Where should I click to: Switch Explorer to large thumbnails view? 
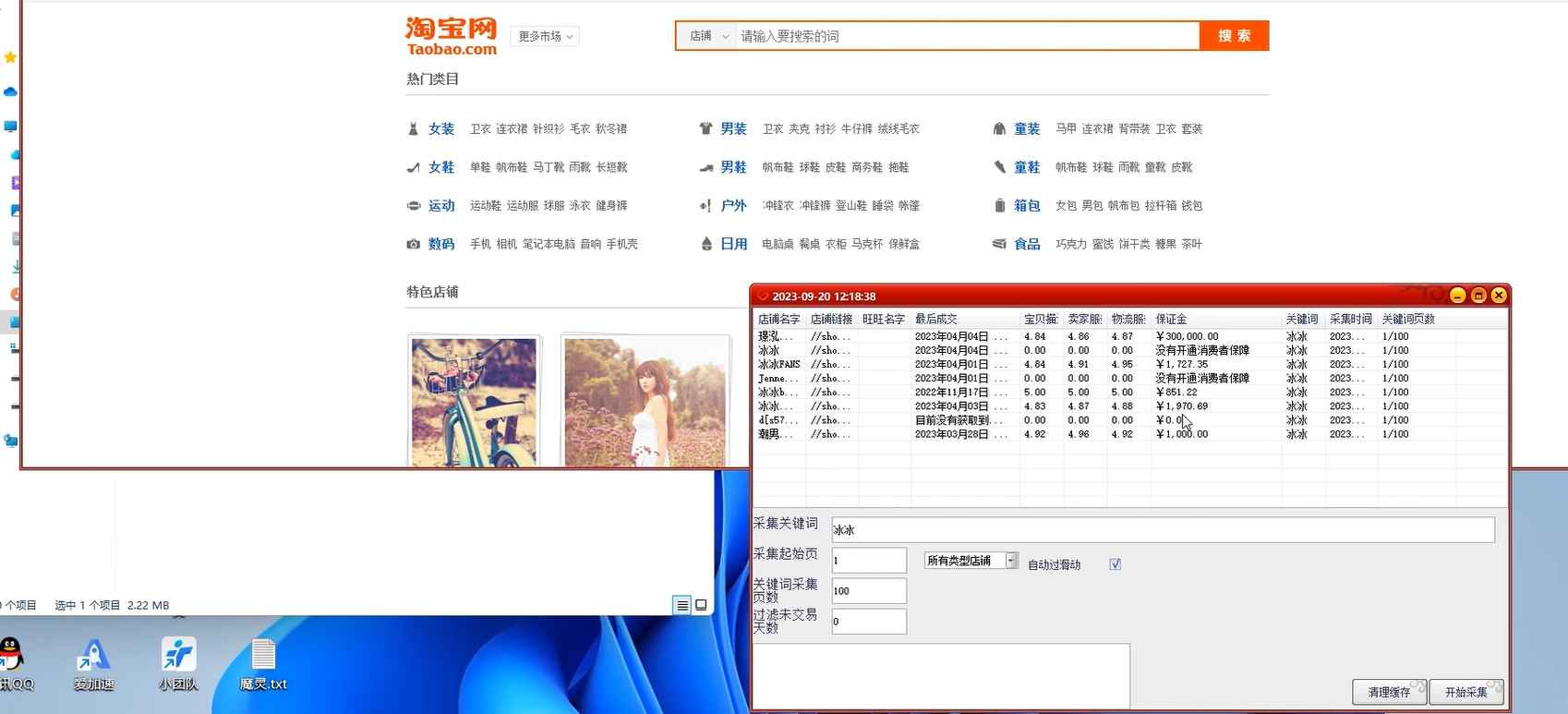(701, 605)
